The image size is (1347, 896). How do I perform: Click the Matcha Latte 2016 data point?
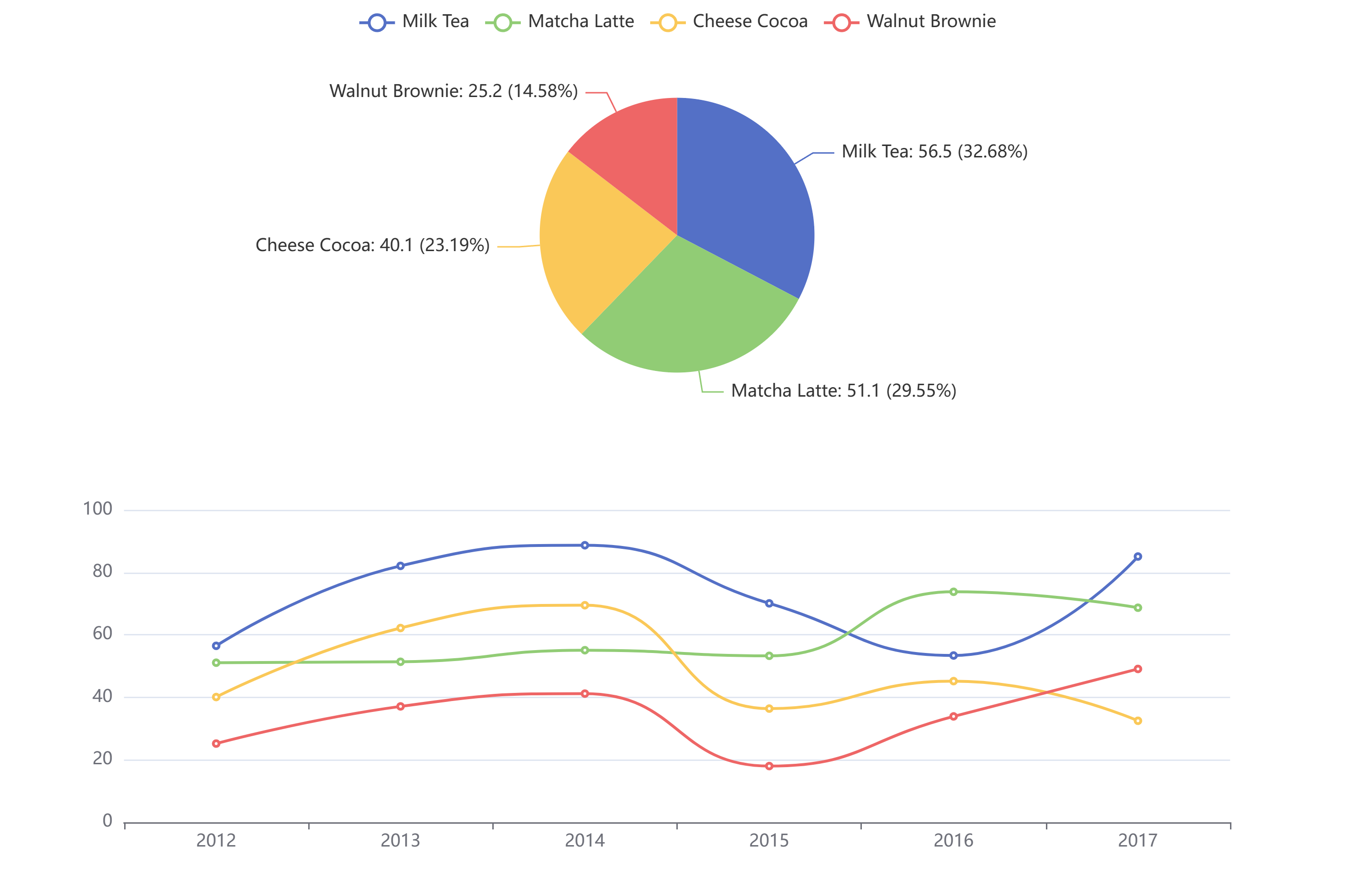pos(953,592)
